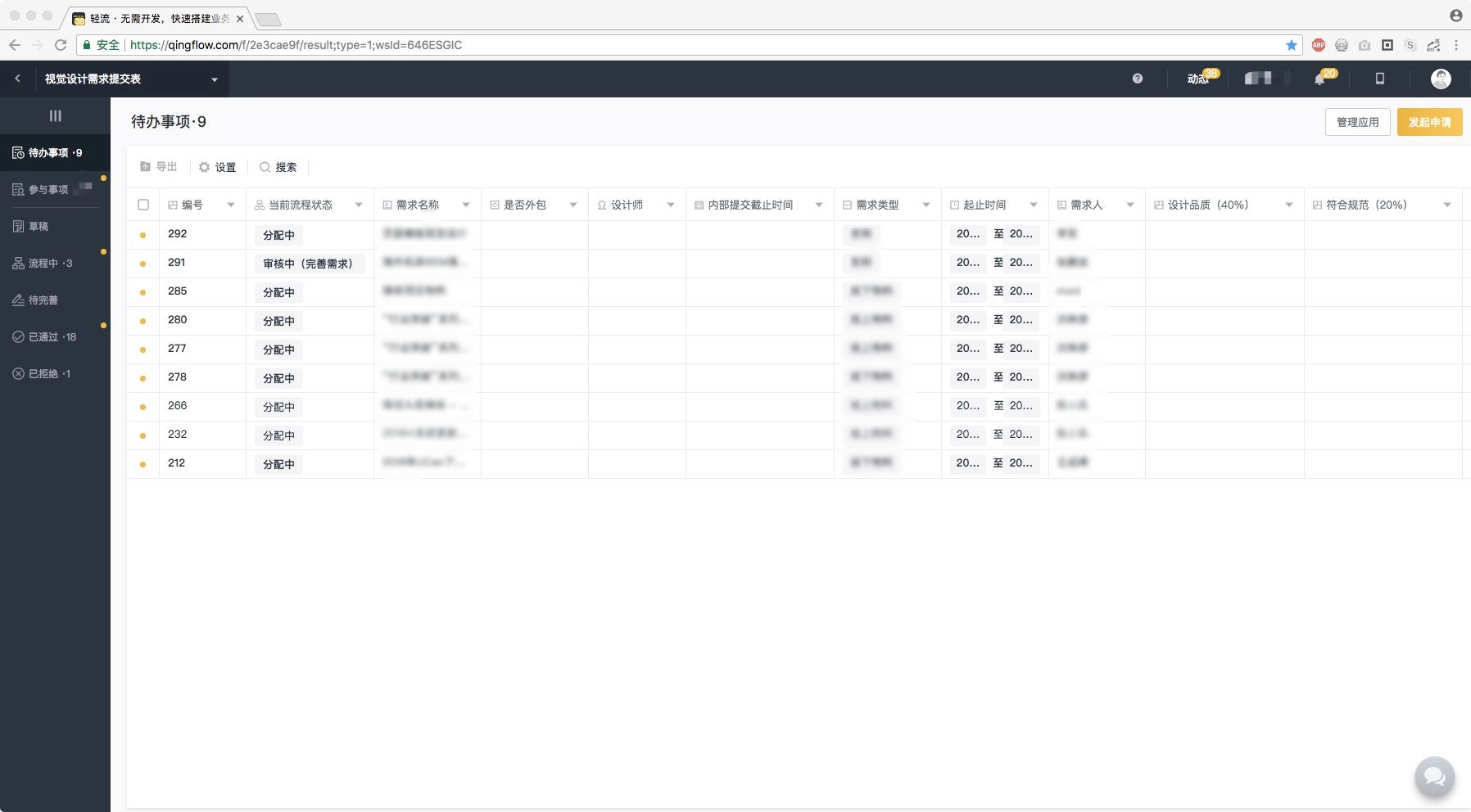
Task: Open 已通过 ·18 sidebar item
Action: tap(55, 336)
